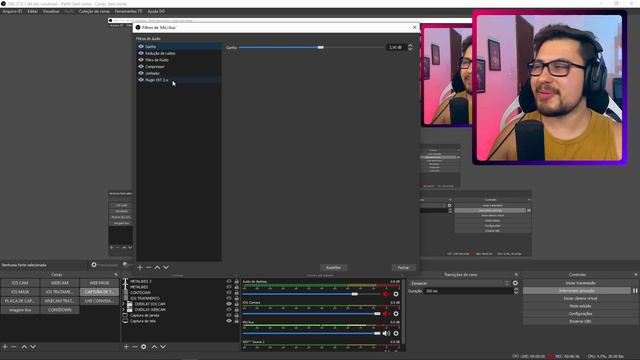Viewport: 640px width, 360px height.
Task: Remove selected source with minus icon
Action: pyautogui.click(x=135, y=347)
